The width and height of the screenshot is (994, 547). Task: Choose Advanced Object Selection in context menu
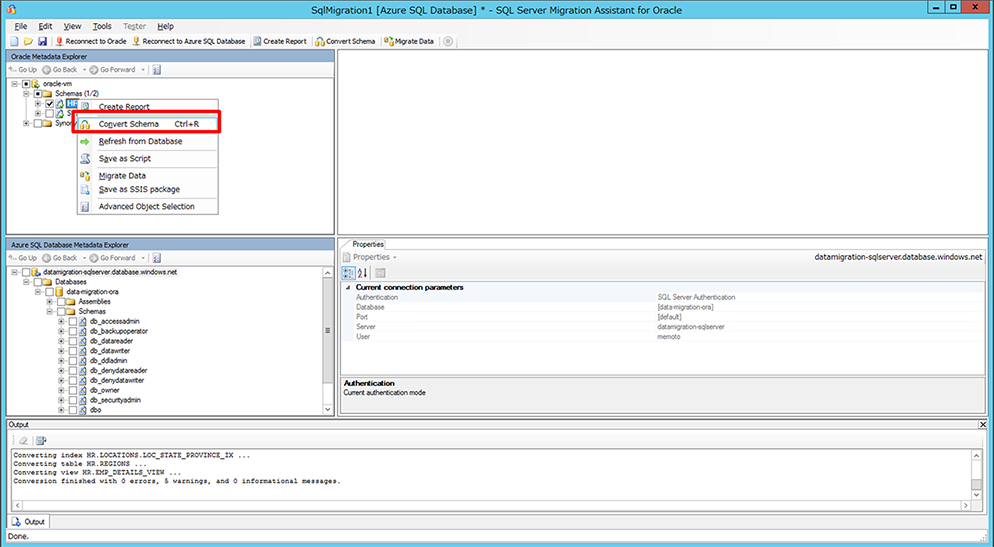click(x=148, y=206)
